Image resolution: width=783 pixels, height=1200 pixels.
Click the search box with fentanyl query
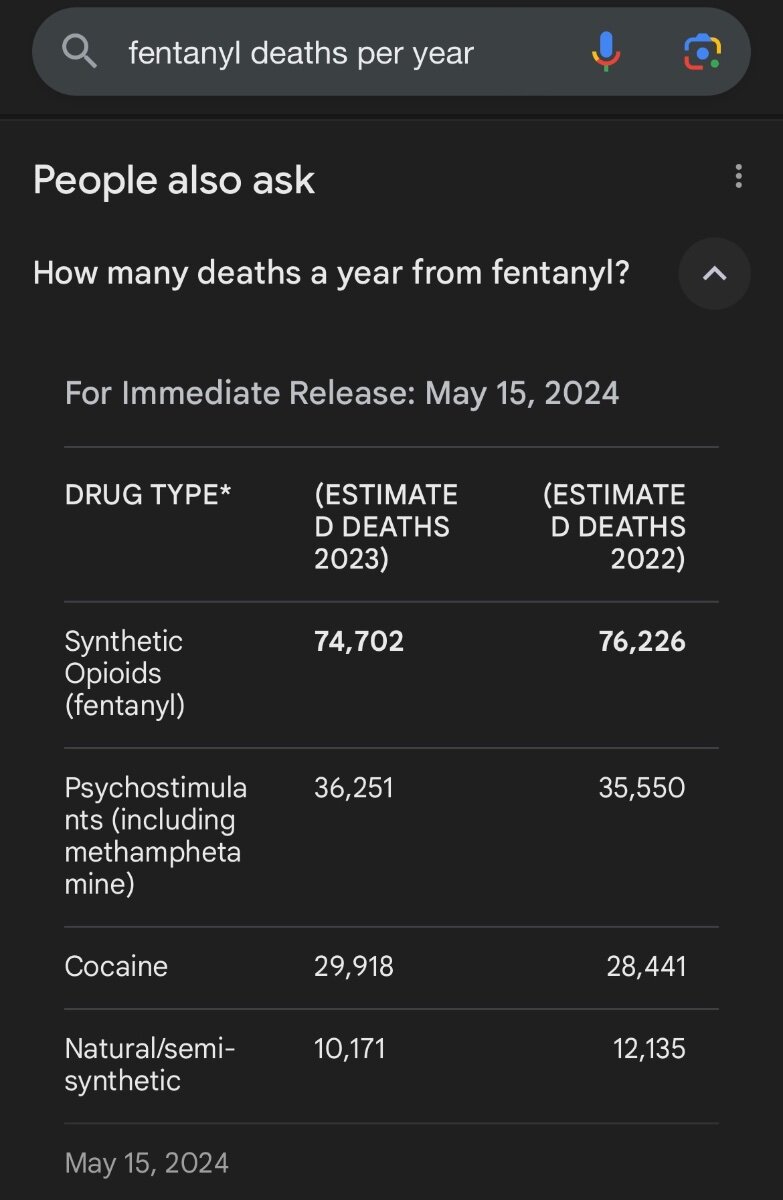pyautogui.click(x=391, y=52)
